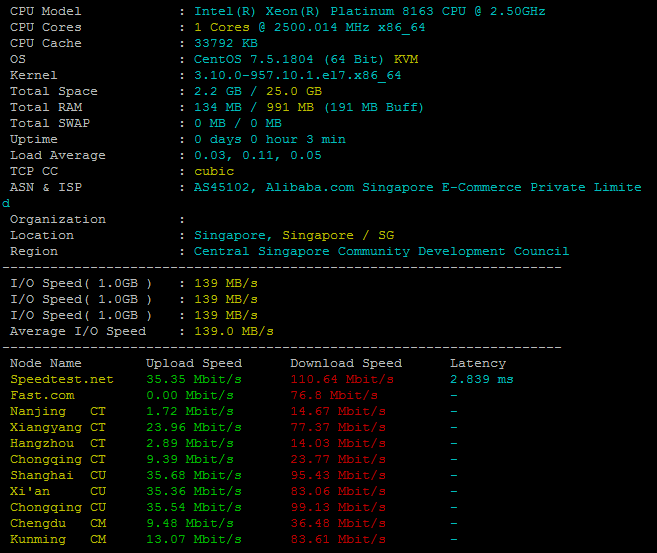The height and width of the screenshot is (553, 657).
Task: Click the Shanghai CU download speed
Action: (x=338, y=475)
